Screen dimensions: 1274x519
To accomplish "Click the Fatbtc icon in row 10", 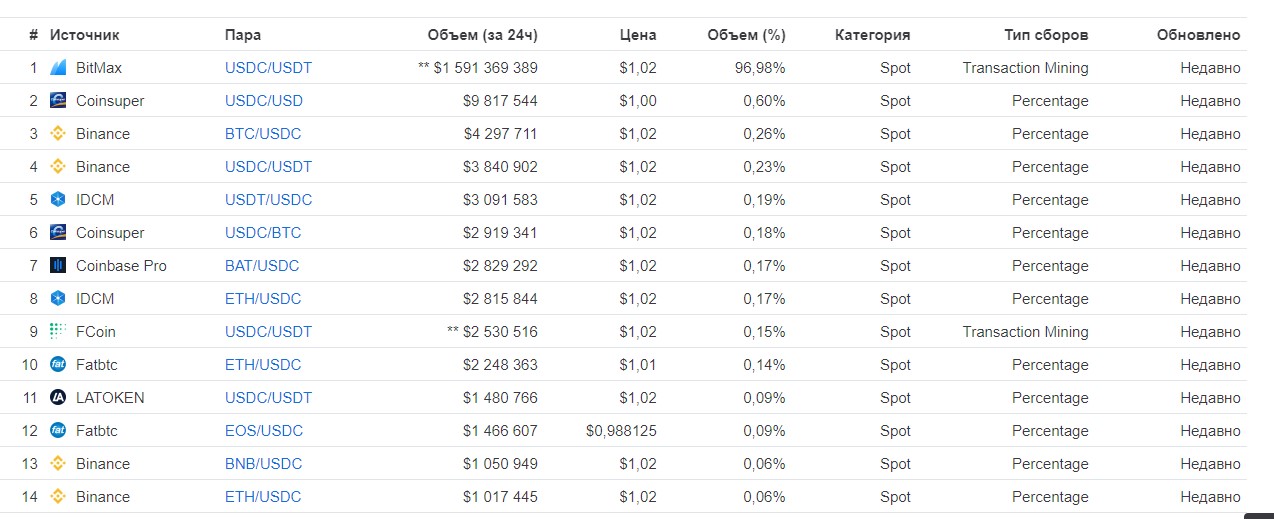I will click(58, 365).
